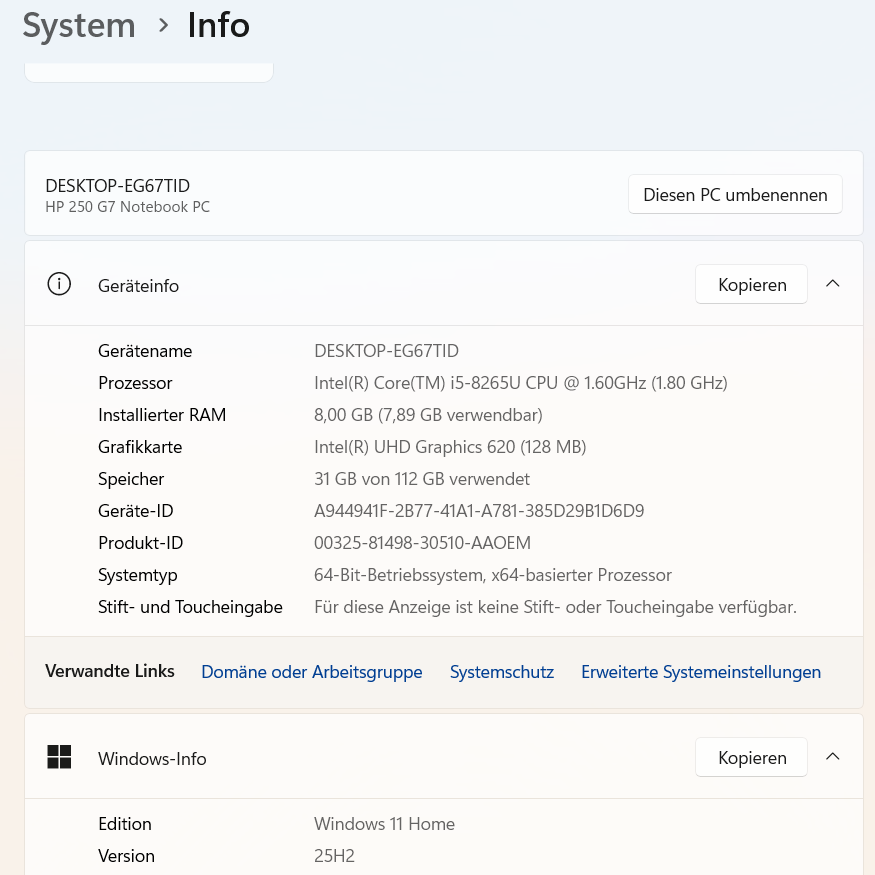Copy Windows-Info with Kopieren button

[x=751, y=757]
